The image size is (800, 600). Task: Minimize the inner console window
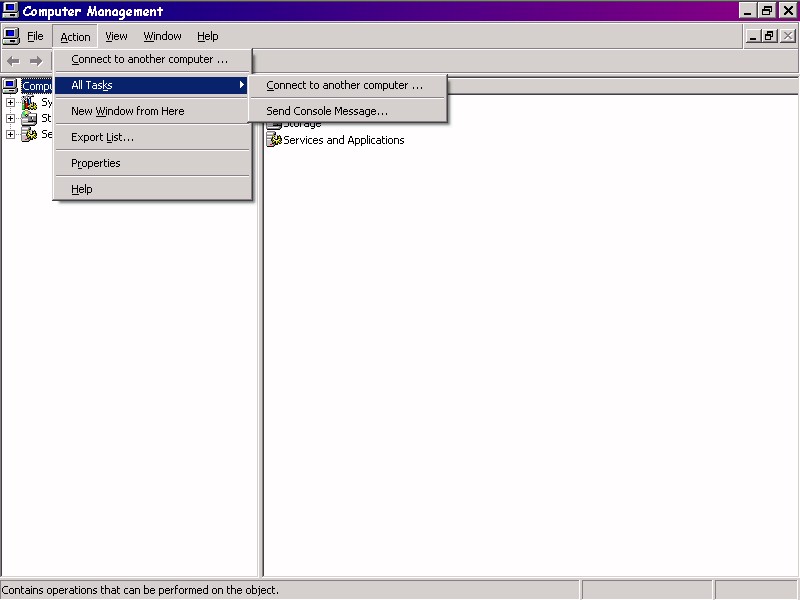point(753,36)
